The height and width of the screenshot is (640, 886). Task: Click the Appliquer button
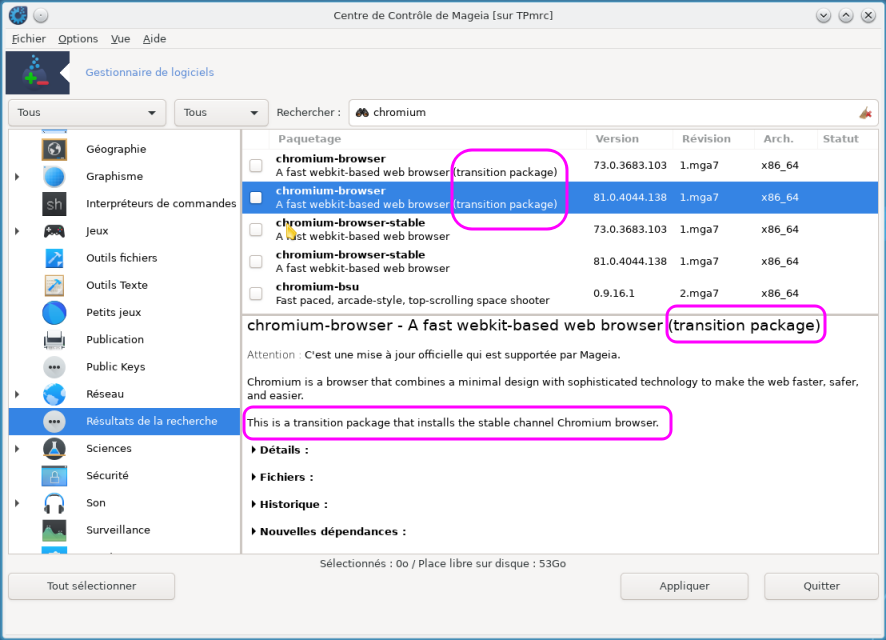[684, 586]
